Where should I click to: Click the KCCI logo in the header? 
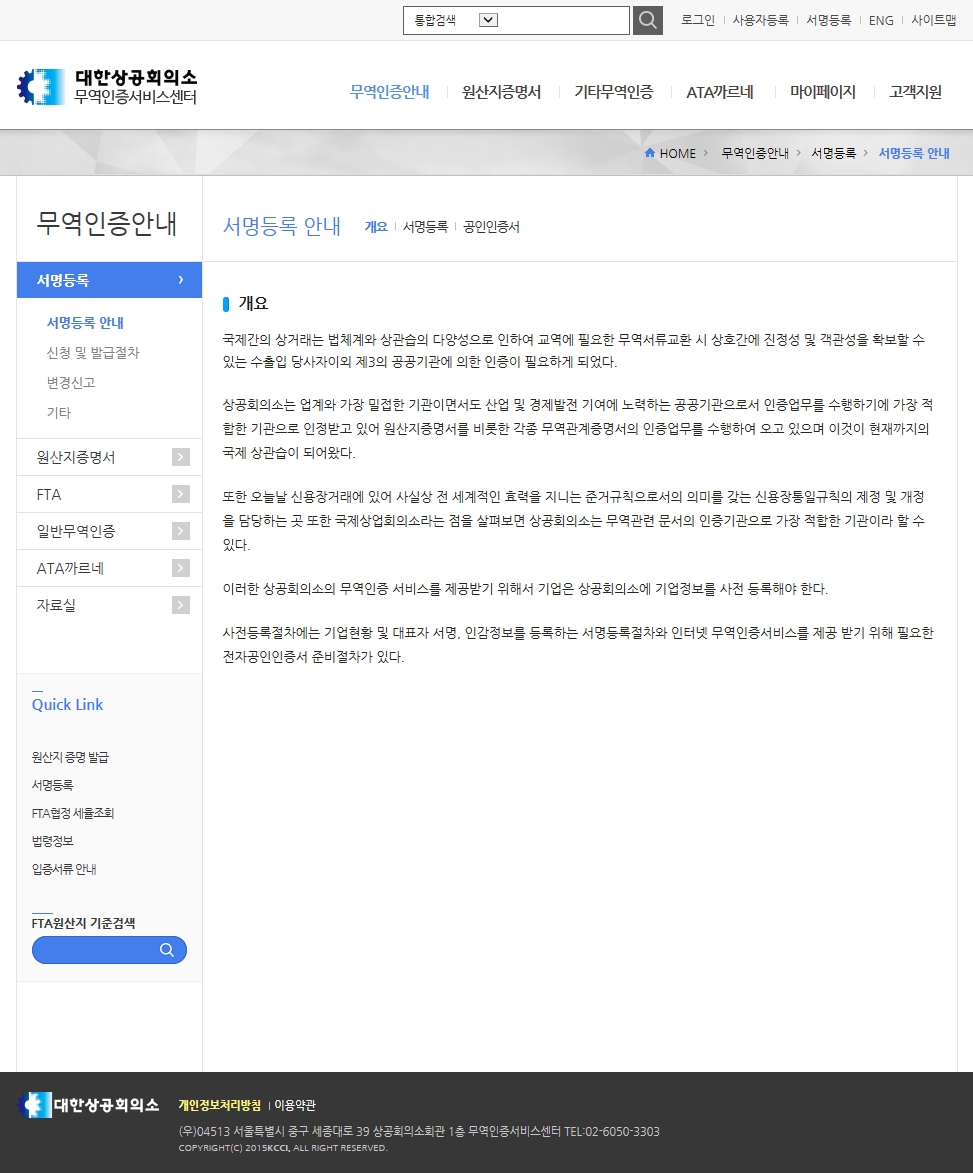[107, 87]
